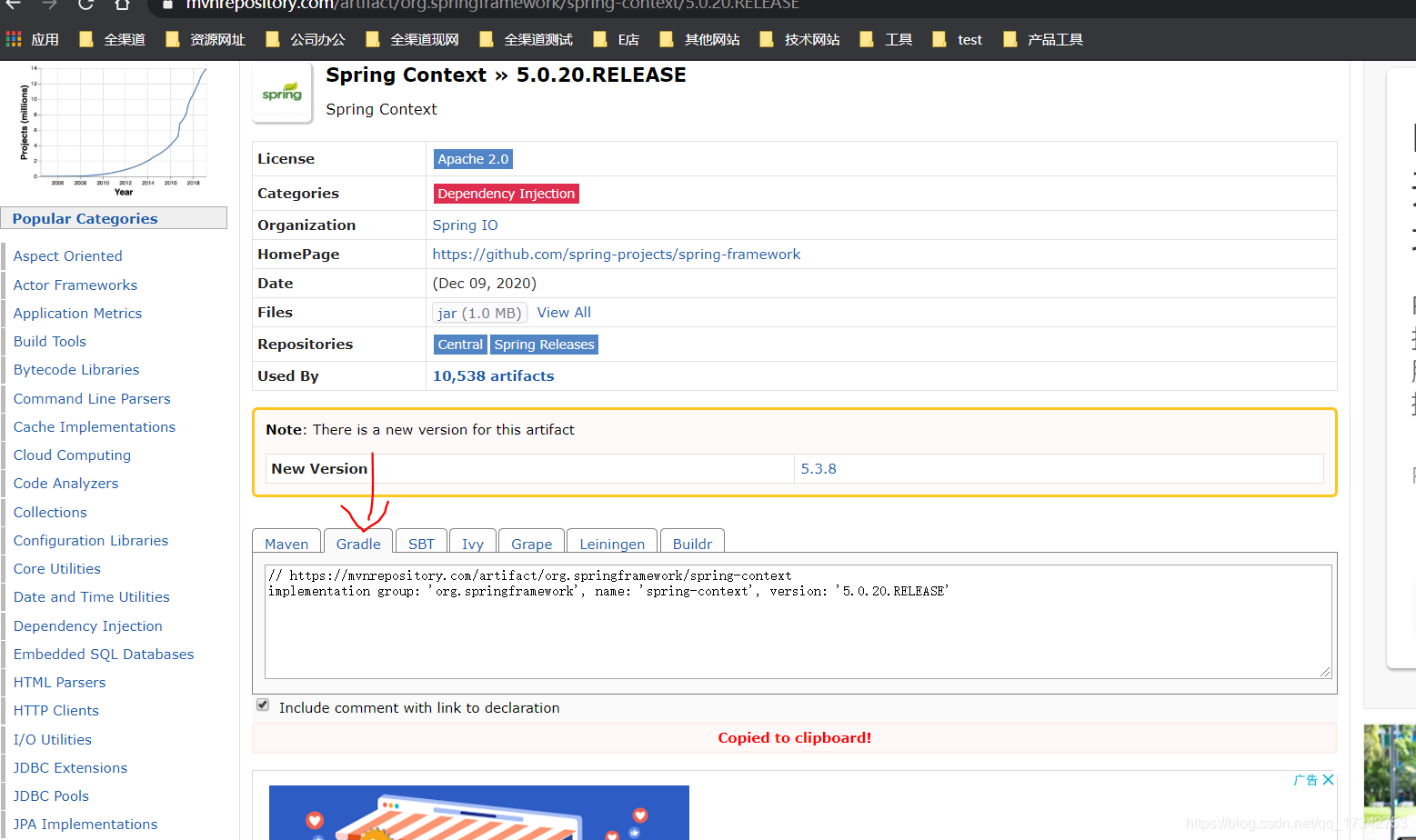Open the Central repository badge
The width and height of the screenshot is (1416, 840).
(x=460, y=345)
